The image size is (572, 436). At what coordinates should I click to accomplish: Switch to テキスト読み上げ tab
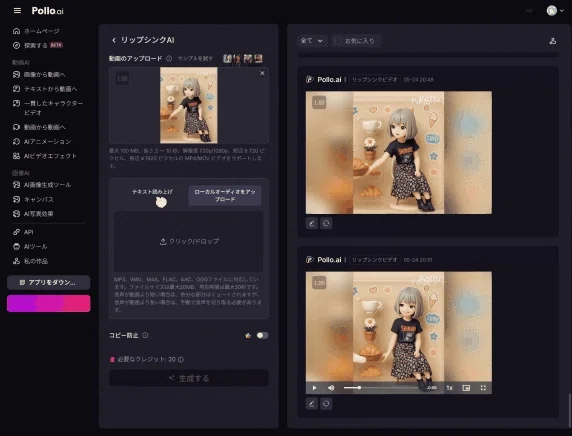pos(152,192)
